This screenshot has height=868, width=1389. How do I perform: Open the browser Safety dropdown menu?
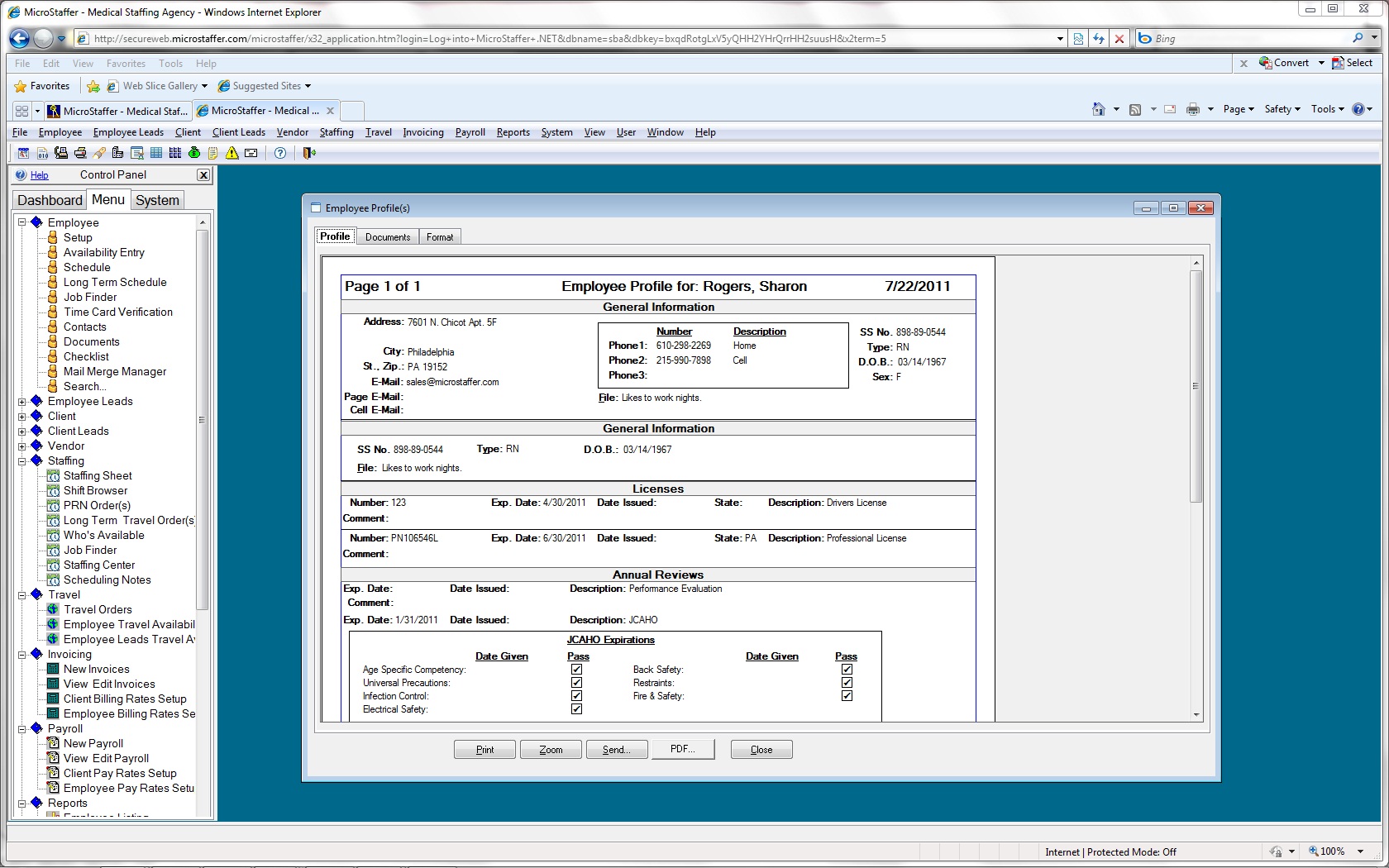[1282, 109]
